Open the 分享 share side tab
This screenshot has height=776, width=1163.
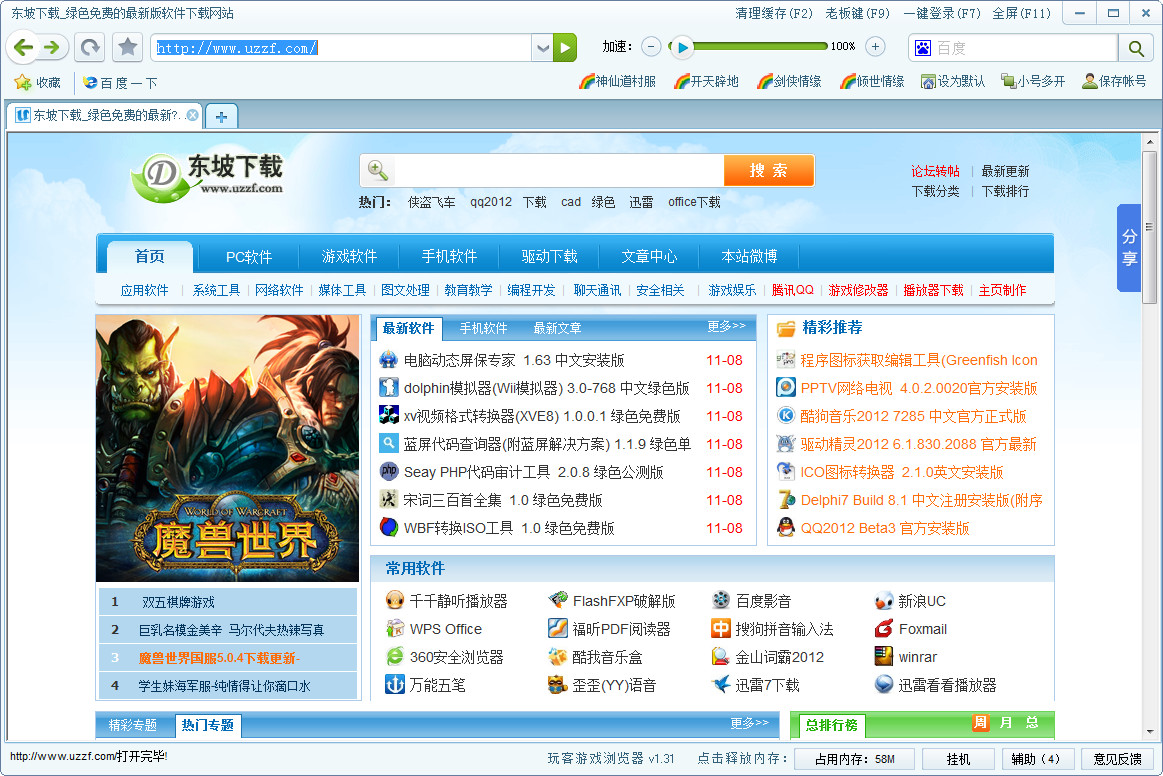click(x=1129, y=248)
